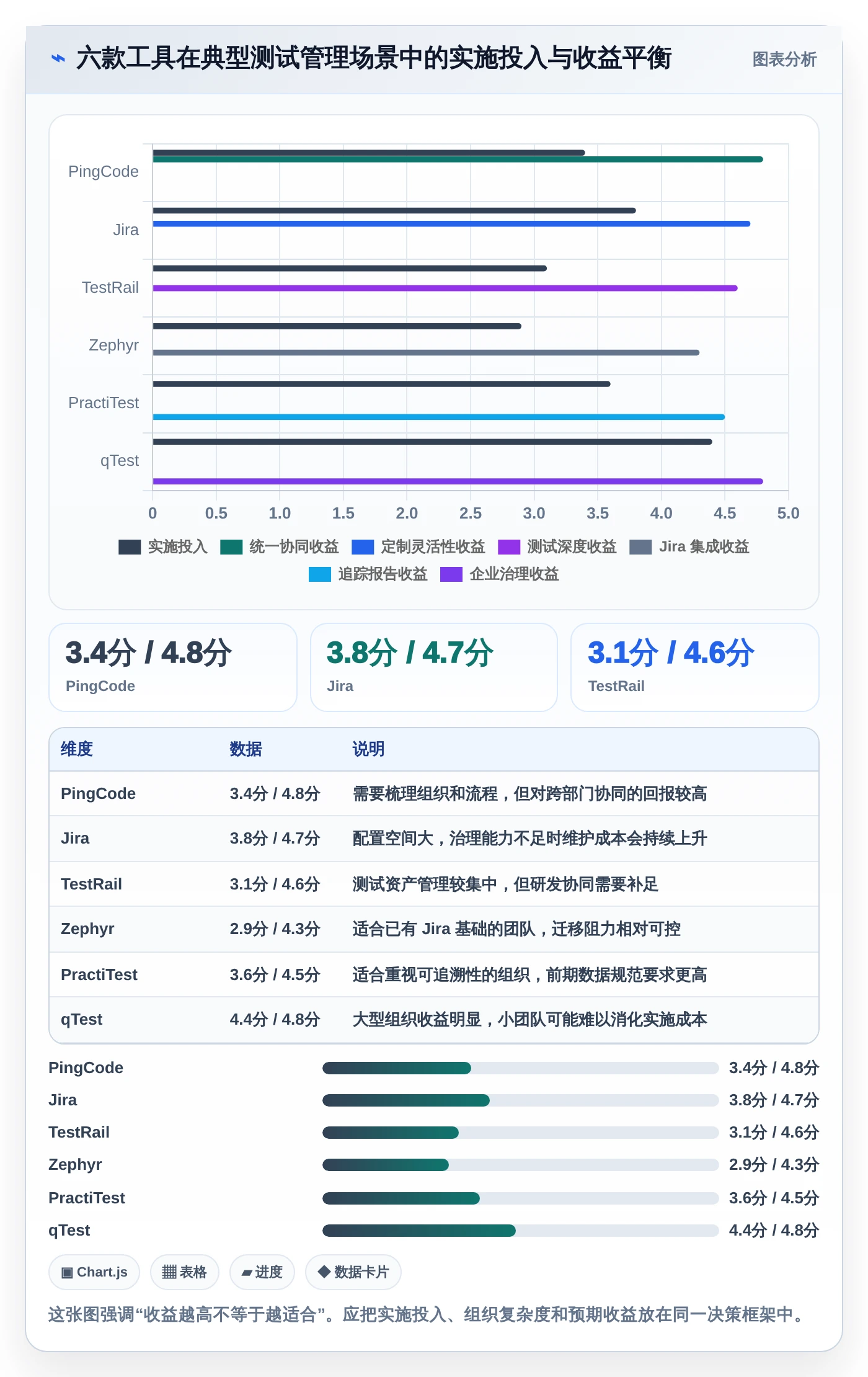Click the Zephyr y-axis label in chart
Viewport: 868px width, 1377px height.
click(x=114, y=345)
